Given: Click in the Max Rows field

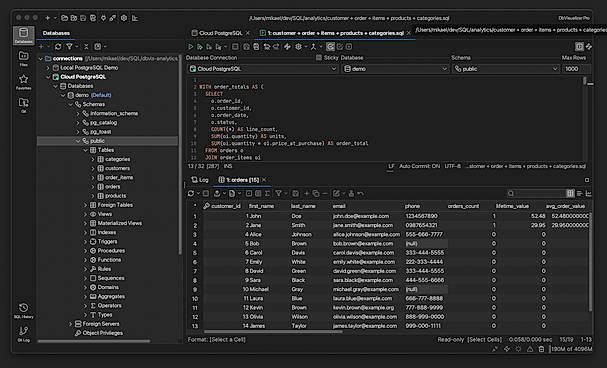Looking at the screenshot, I should [576, 69].
